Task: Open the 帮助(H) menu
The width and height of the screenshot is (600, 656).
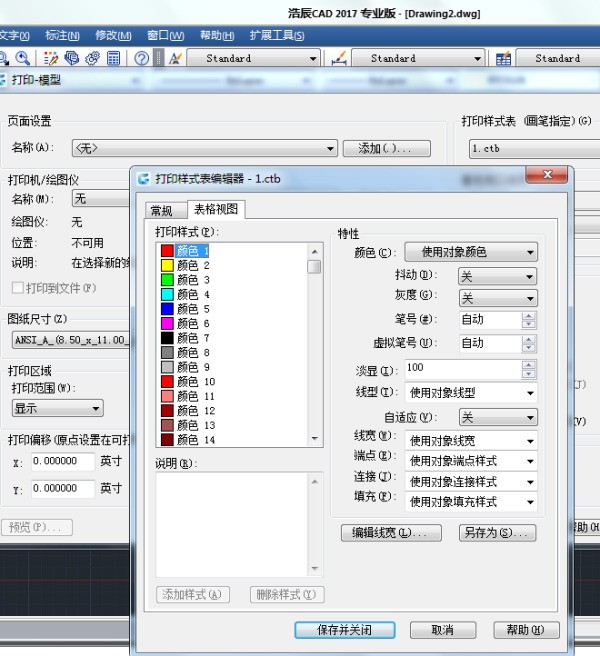Action: 217,36
